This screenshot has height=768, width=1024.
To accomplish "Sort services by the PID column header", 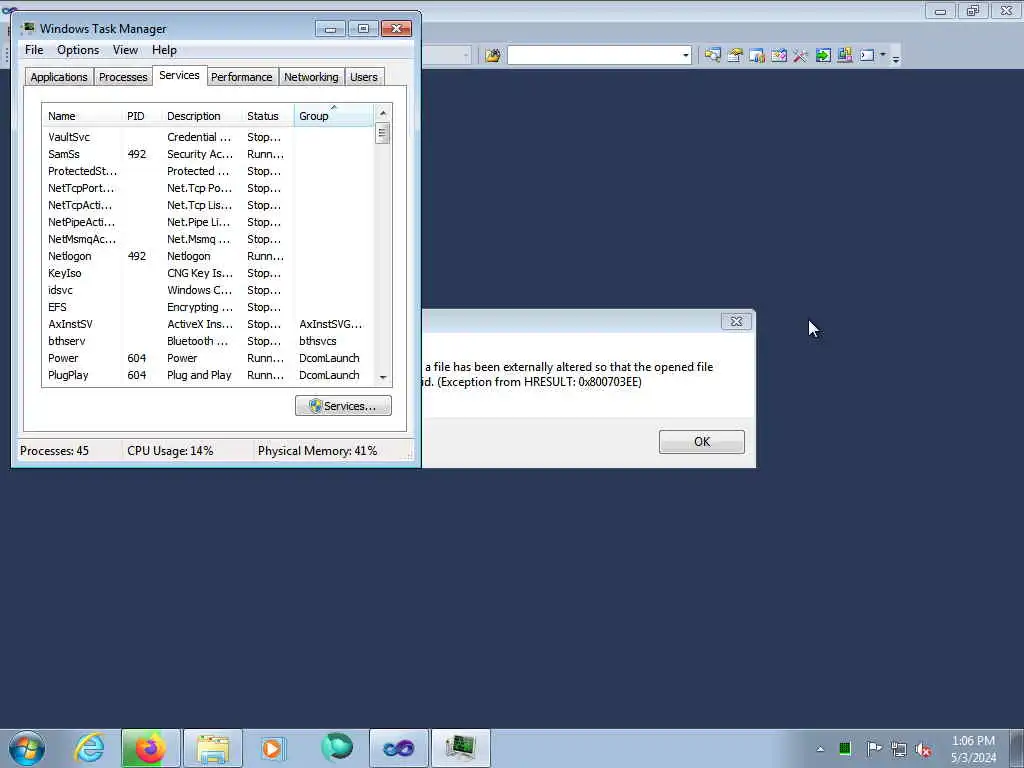I will pos(141,116).
